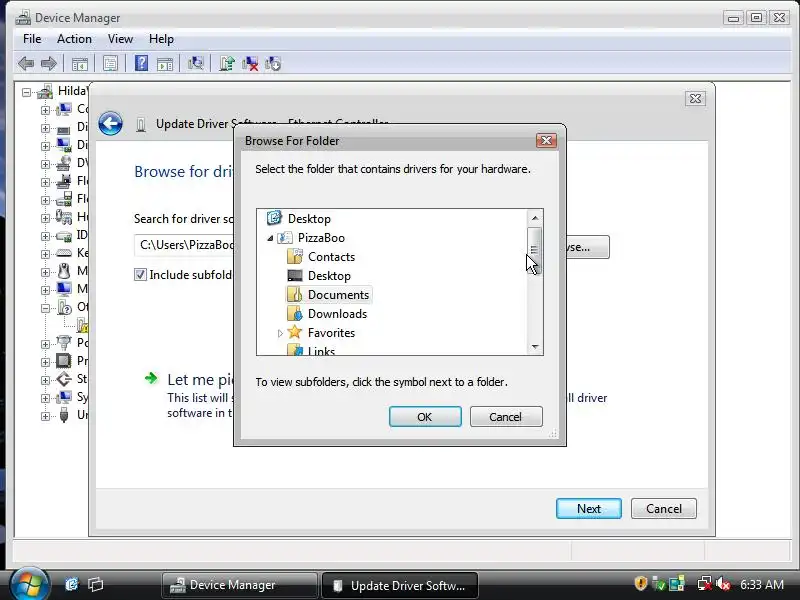Switch to Device Manager taskbar button
Viewport: 800px width, 600px height.
click(239, 585)
